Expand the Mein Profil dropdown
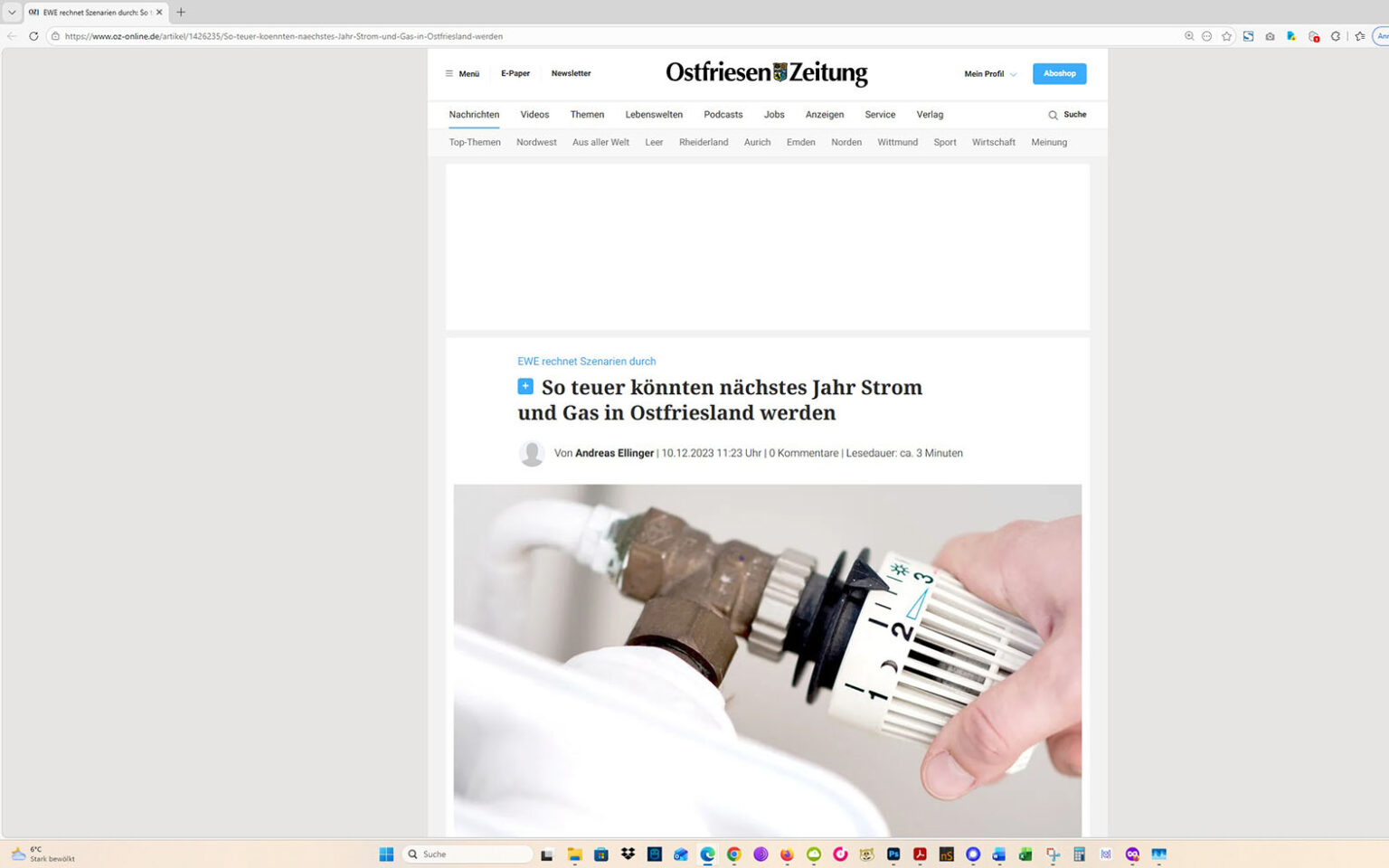This screenshot has height=868, width=1389. tap(988, 73)
